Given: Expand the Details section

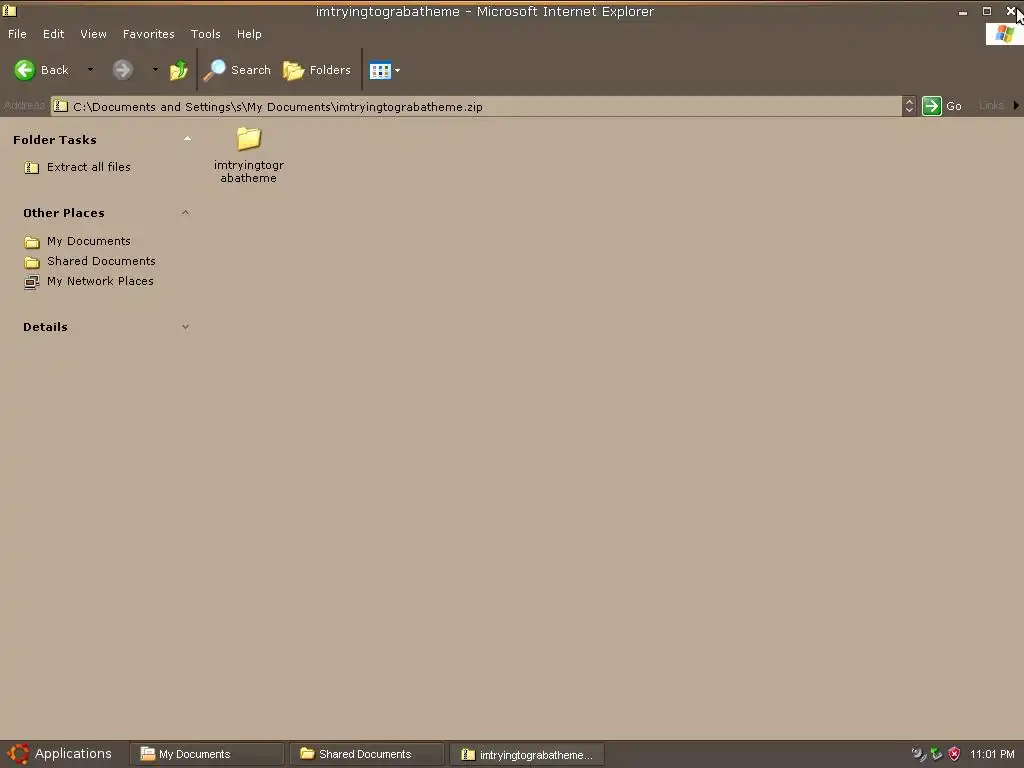Looking at the screenshot, I should point(185,327).
